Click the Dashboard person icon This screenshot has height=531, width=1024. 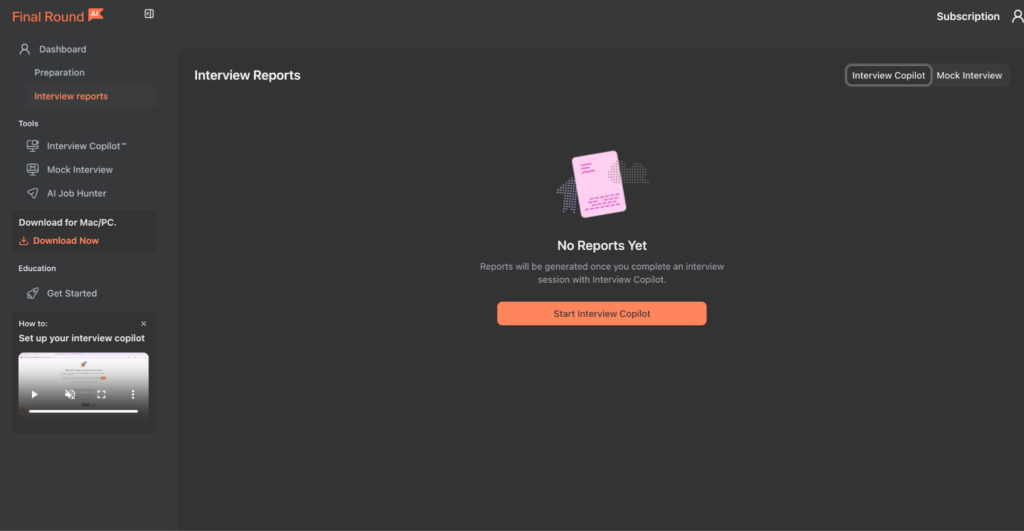pyautogui.click(x=25, y=49)
